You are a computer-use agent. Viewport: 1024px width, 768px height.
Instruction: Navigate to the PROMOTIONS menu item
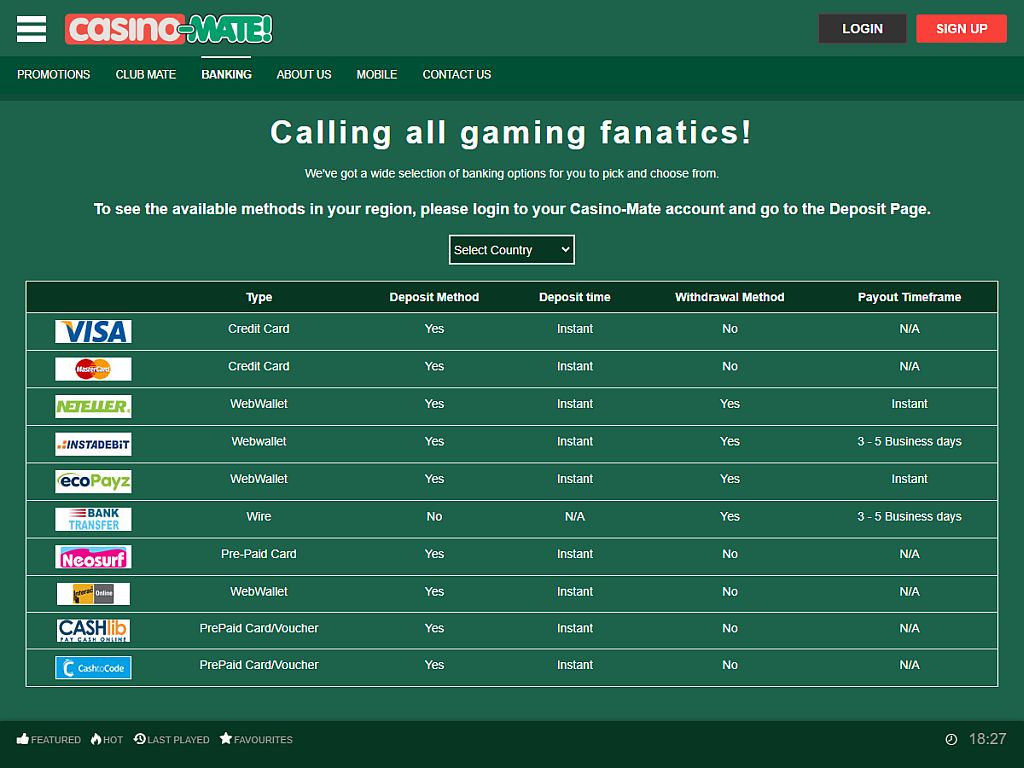pyautogui.click(x=53, y=74)
